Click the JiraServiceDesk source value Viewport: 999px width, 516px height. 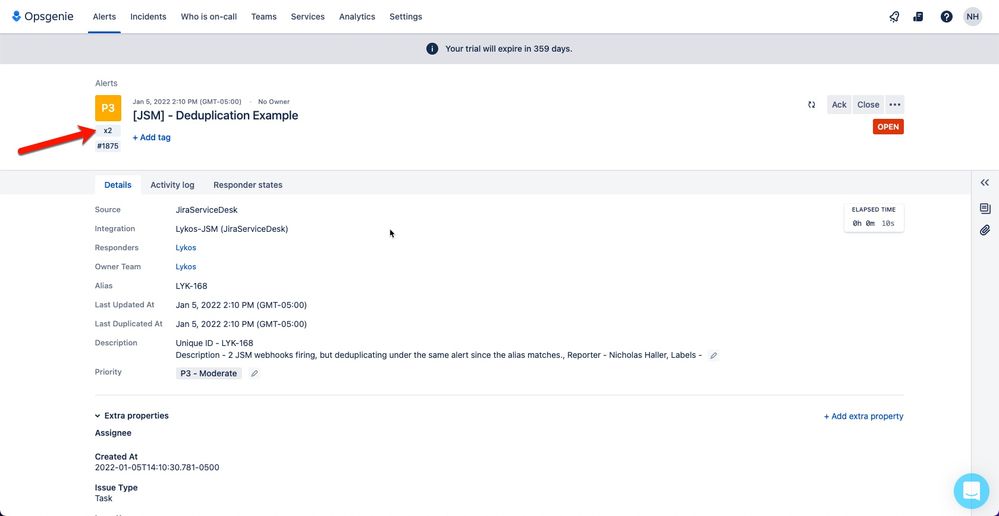pos(206,210)
